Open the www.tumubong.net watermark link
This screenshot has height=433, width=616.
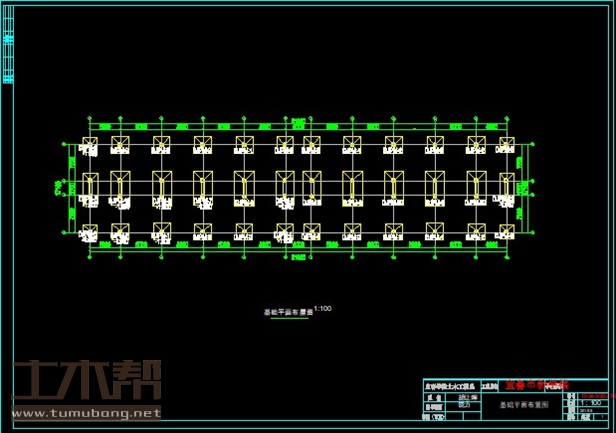pos(82,412)
